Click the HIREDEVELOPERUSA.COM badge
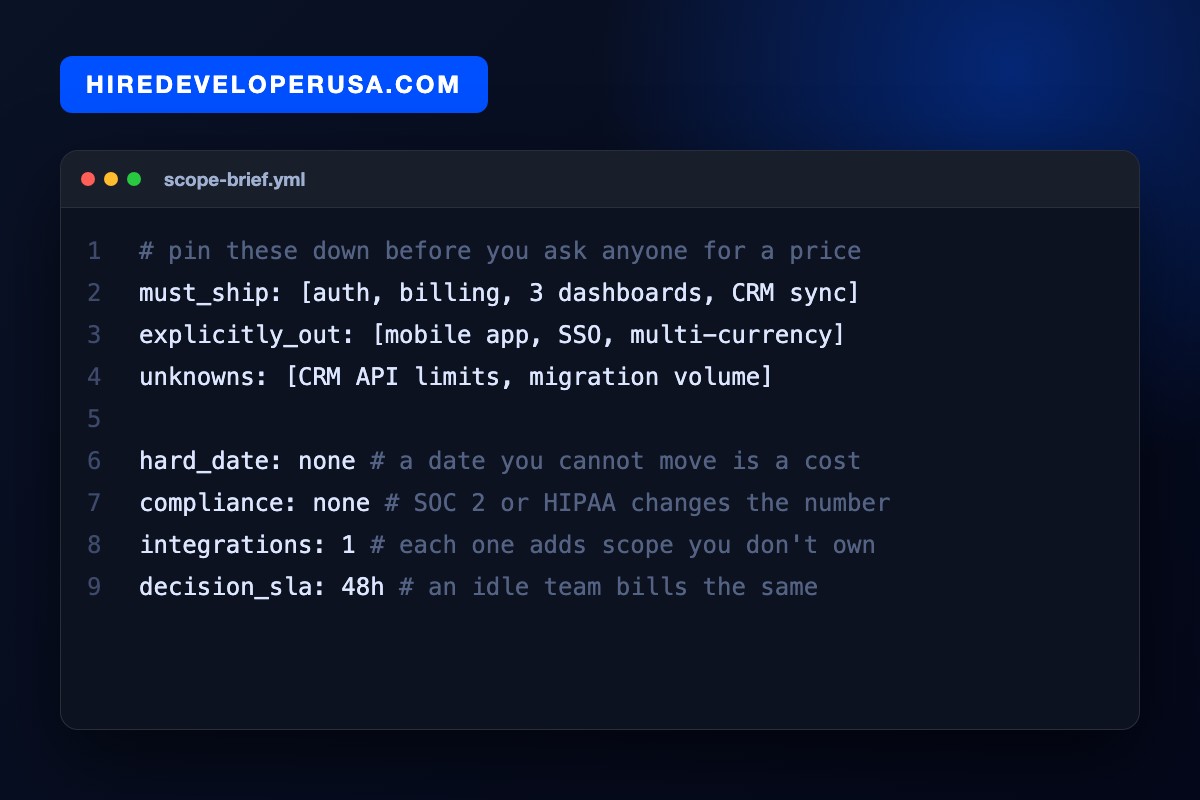Viewport: 1200px width, 800px height. (274, 84)
